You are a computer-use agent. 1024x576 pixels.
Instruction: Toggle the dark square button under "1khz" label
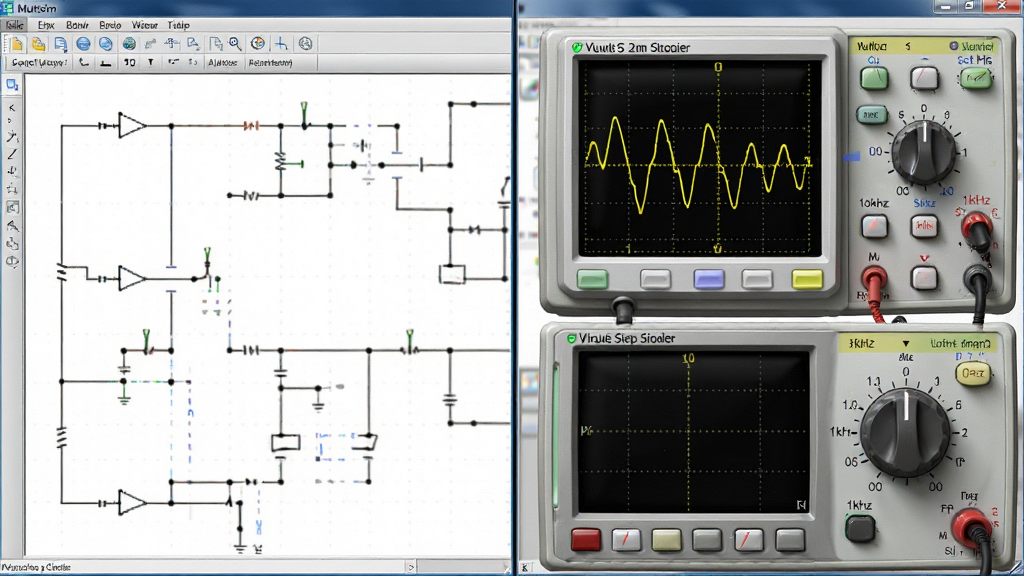click(860, 528)
